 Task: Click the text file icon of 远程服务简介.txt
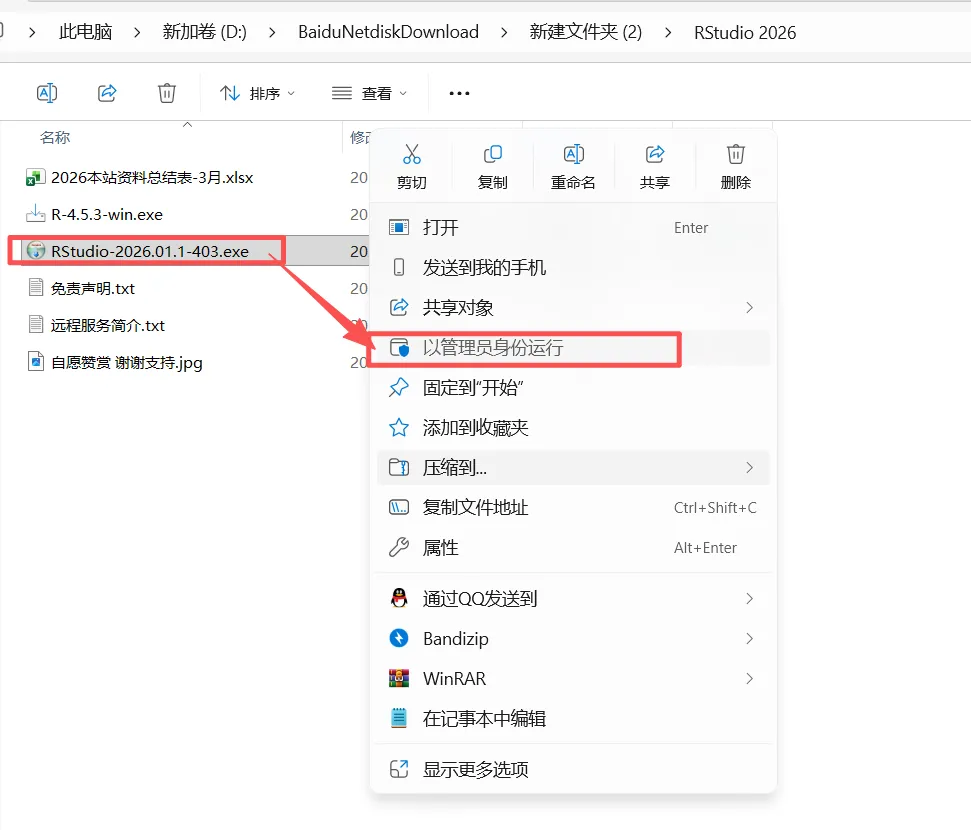point(36,325)
